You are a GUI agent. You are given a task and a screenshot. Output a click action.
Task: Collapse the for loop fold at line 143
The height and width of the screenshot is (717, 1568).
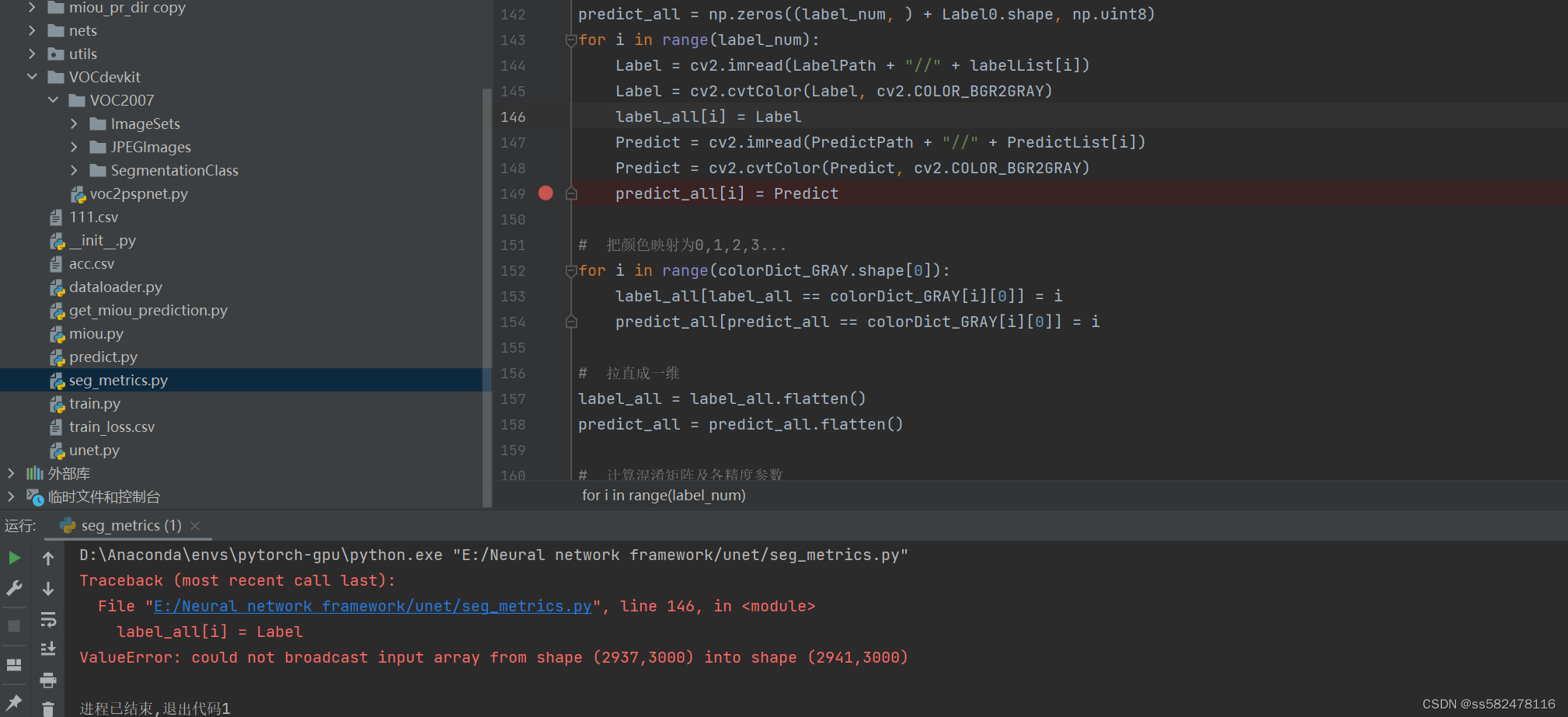coord(571,39)
